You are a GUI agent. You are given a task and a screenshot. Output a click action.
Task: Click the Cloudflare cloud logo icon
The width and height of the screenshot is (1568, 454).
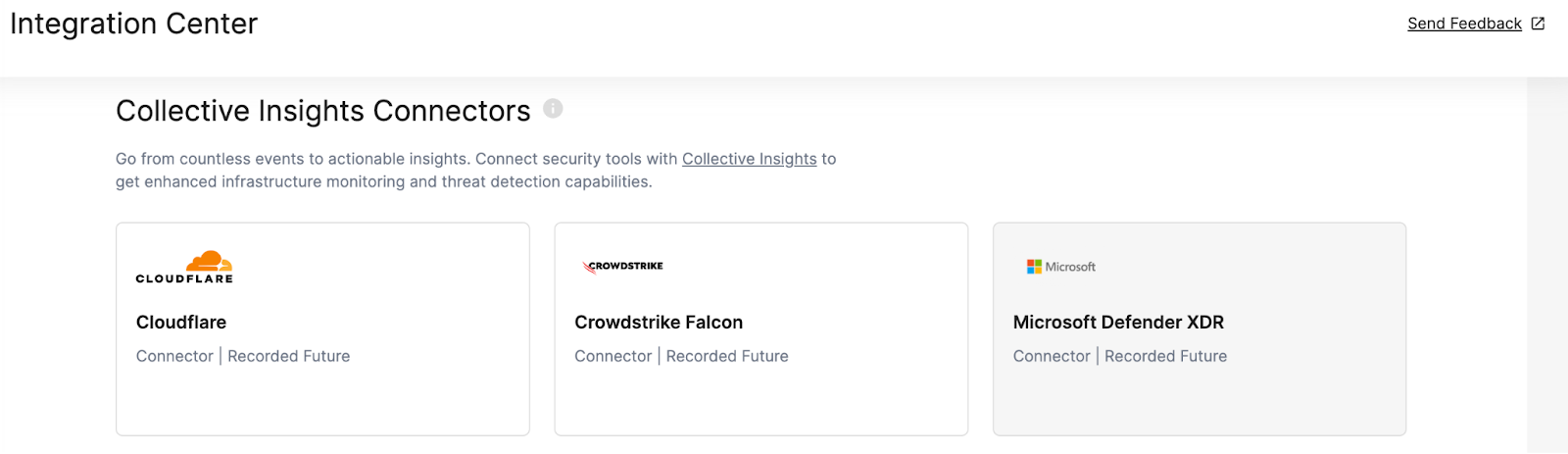[x=209, y=261]
